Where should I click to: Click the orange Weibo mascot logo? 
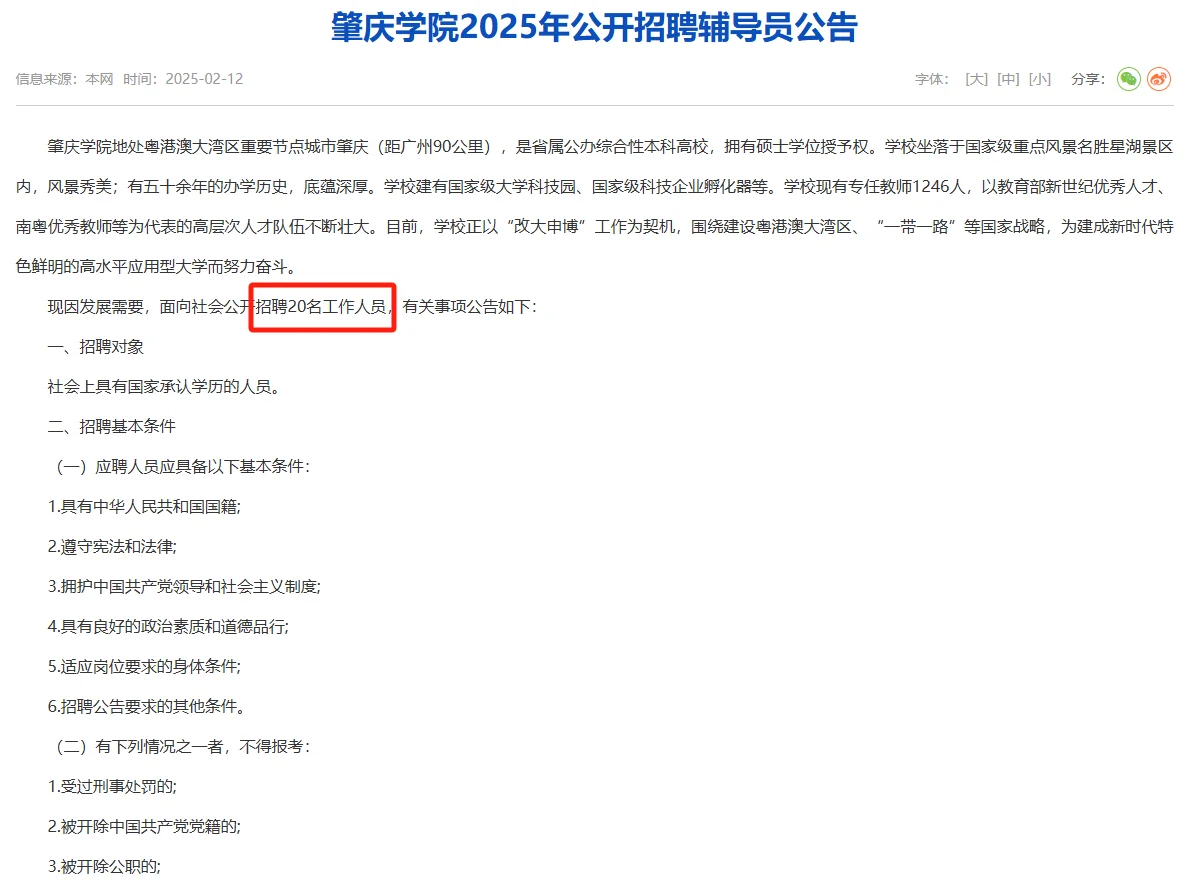(1158, 79)
